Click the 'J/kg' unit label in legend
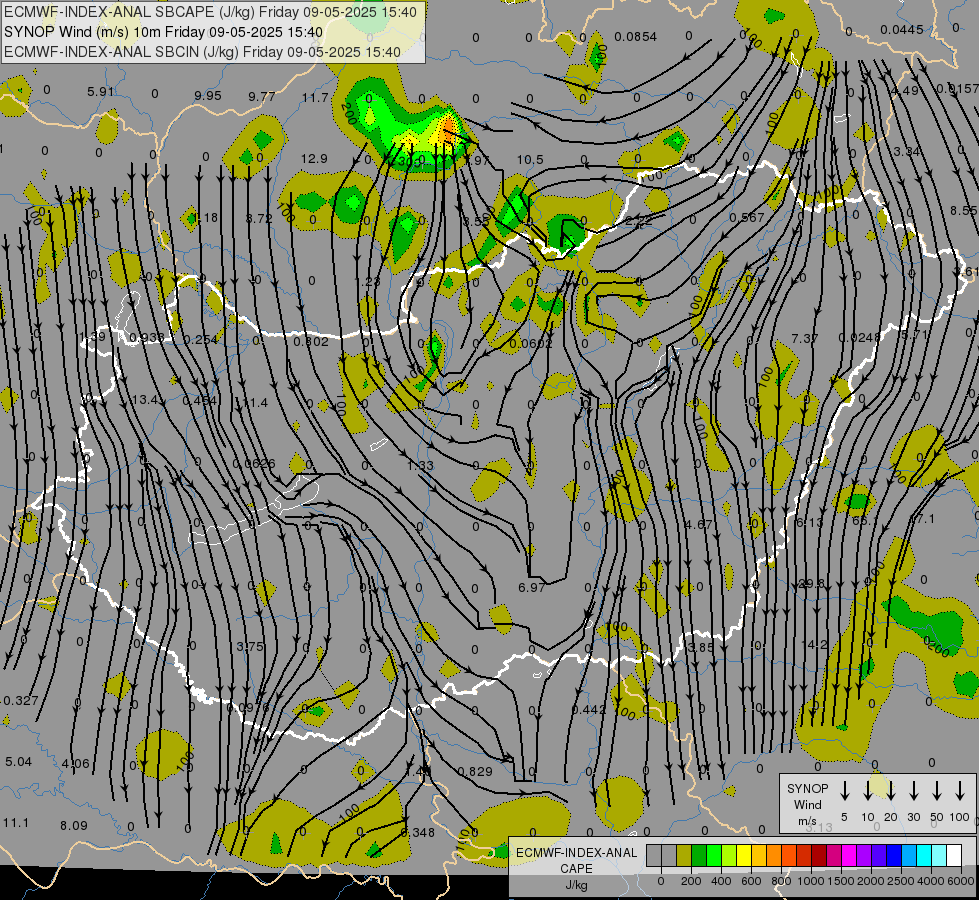 (x=576, y=885)
